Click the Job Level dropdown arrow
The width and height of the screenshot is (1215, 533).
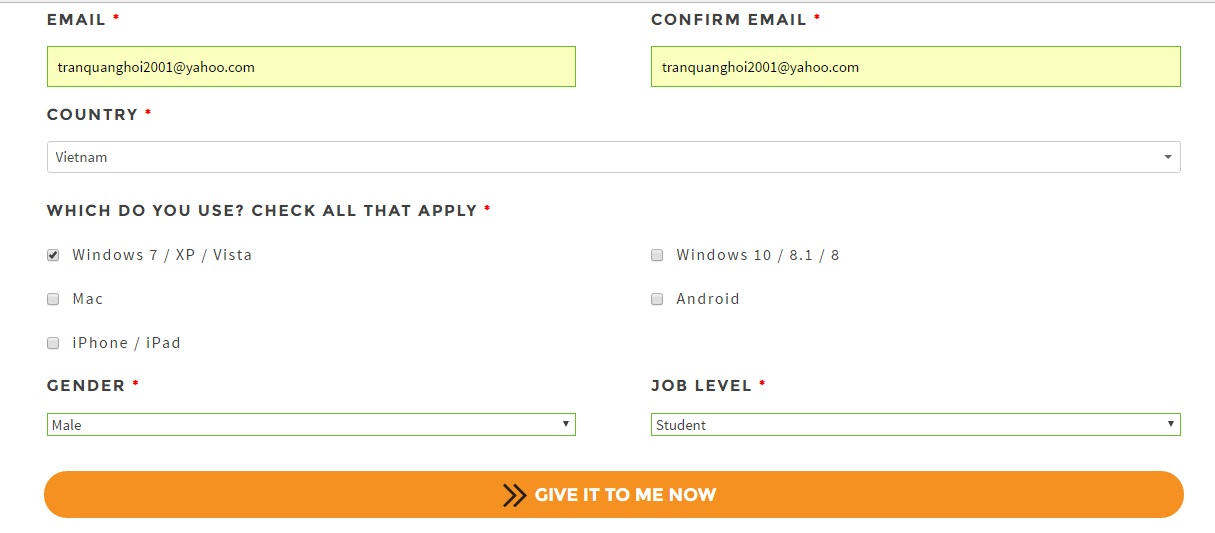coord(1170,424)
